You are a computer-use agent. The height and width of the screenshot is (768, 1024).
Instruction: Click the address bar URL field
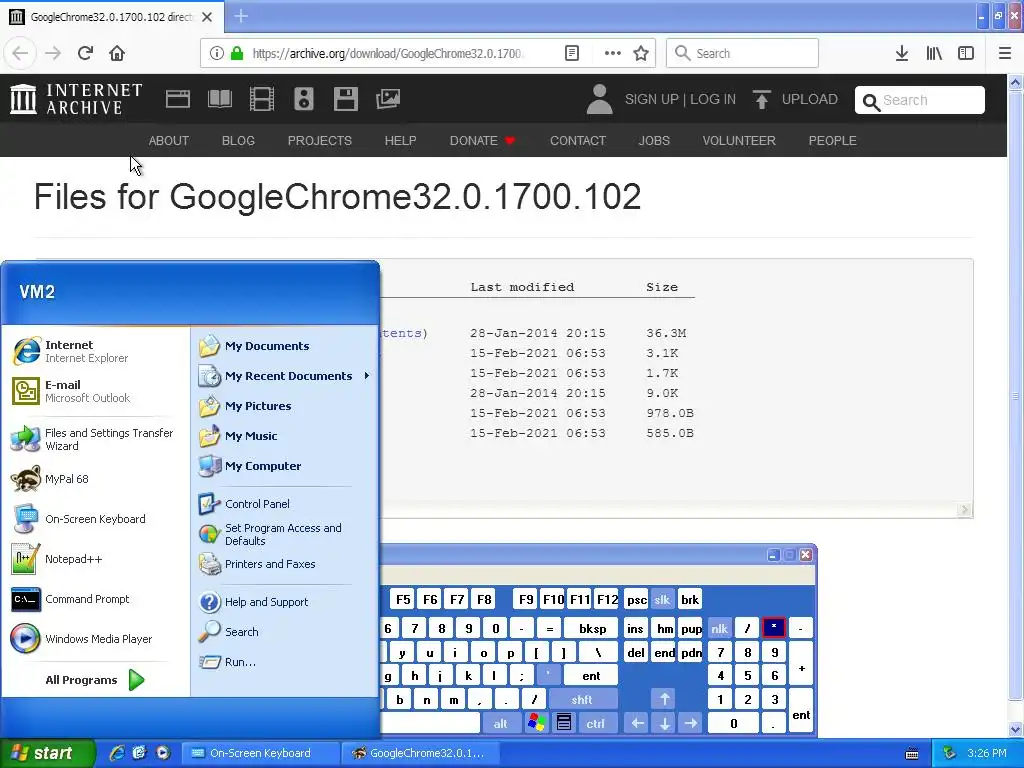(389, 53)
